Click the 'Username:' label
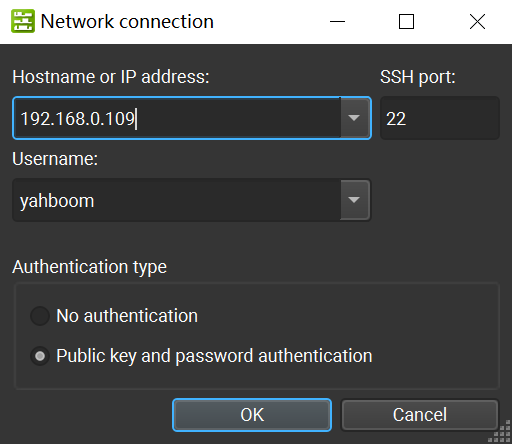 coord(55,159)
